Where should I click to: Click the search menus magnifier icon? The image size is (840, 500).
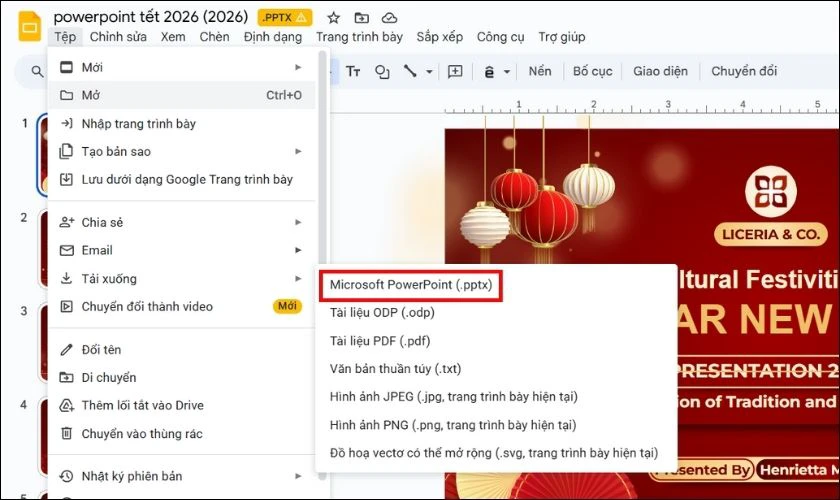37,71
